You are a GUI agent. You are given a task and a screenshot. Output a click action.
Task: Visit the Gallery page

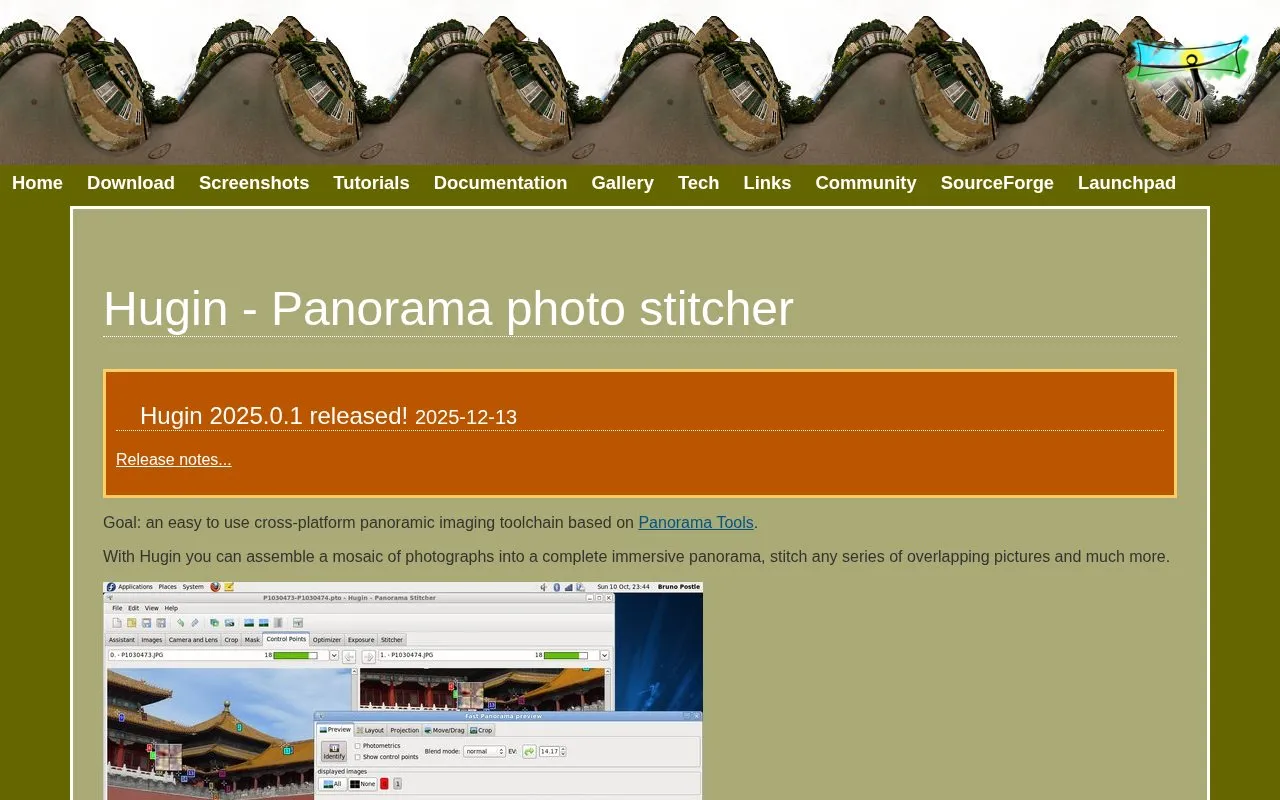coord(622,183)
